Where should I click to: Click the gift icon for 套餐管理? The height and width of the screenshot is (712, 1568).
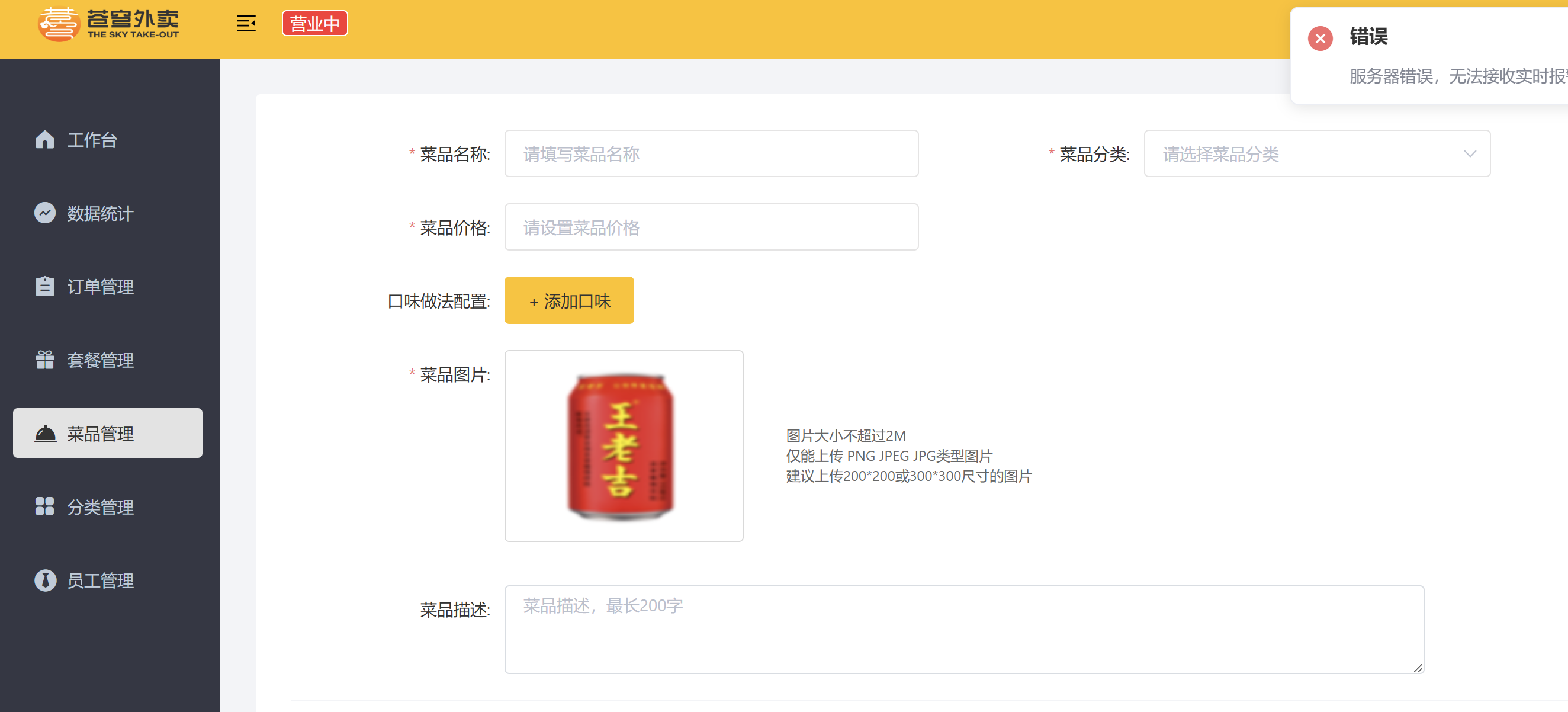44,360
